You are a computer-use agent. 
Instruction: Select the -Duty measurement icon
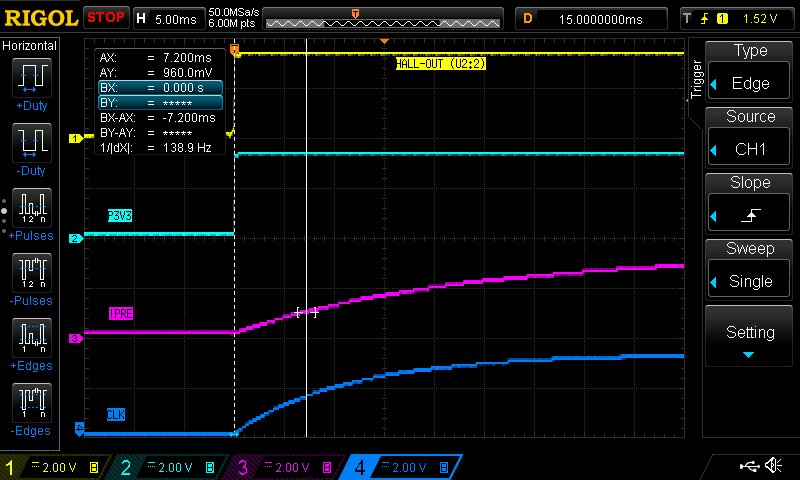32,143
